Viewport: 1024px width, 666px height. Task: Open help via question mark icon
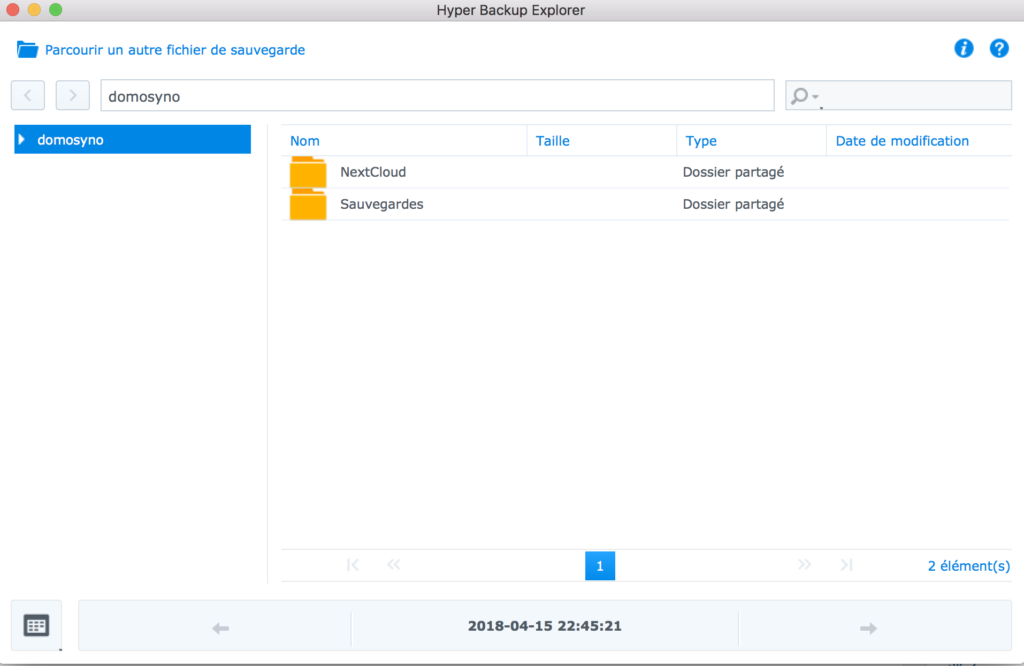[x=998, y=48]
